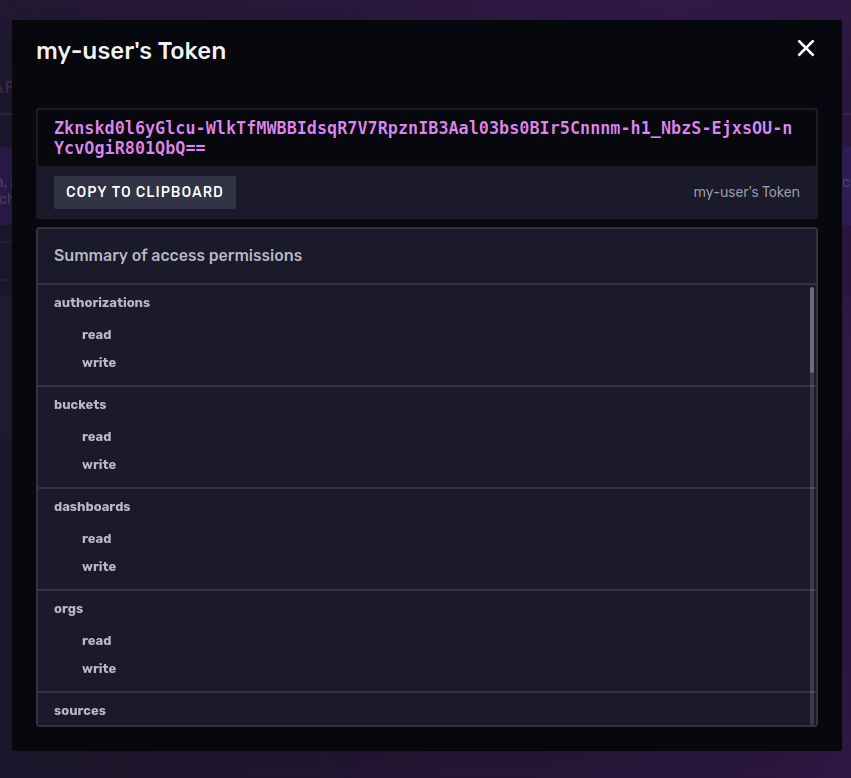Click the orgs permission heading
This screenshot has height=778, width=851.
68,609
